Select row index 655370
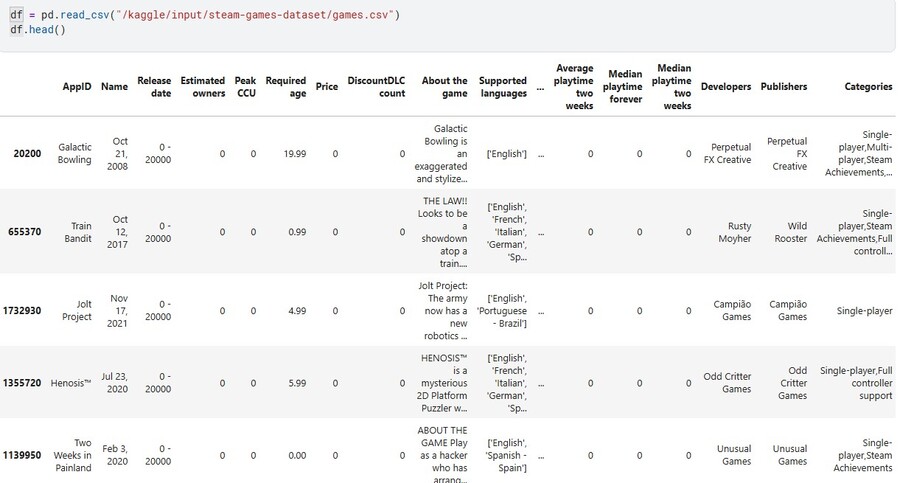This screenshot has width=900, height=483. click(x=24, y=232)
